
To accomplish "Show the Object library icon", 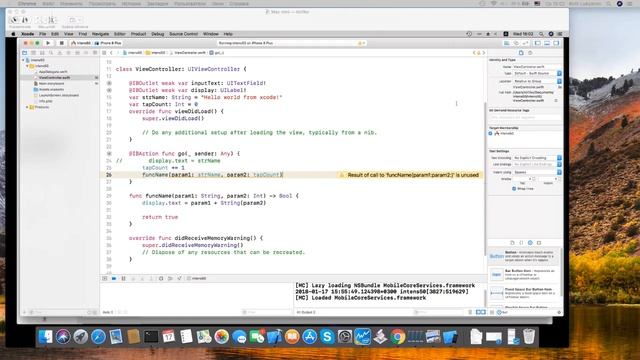I will point(530,242).
